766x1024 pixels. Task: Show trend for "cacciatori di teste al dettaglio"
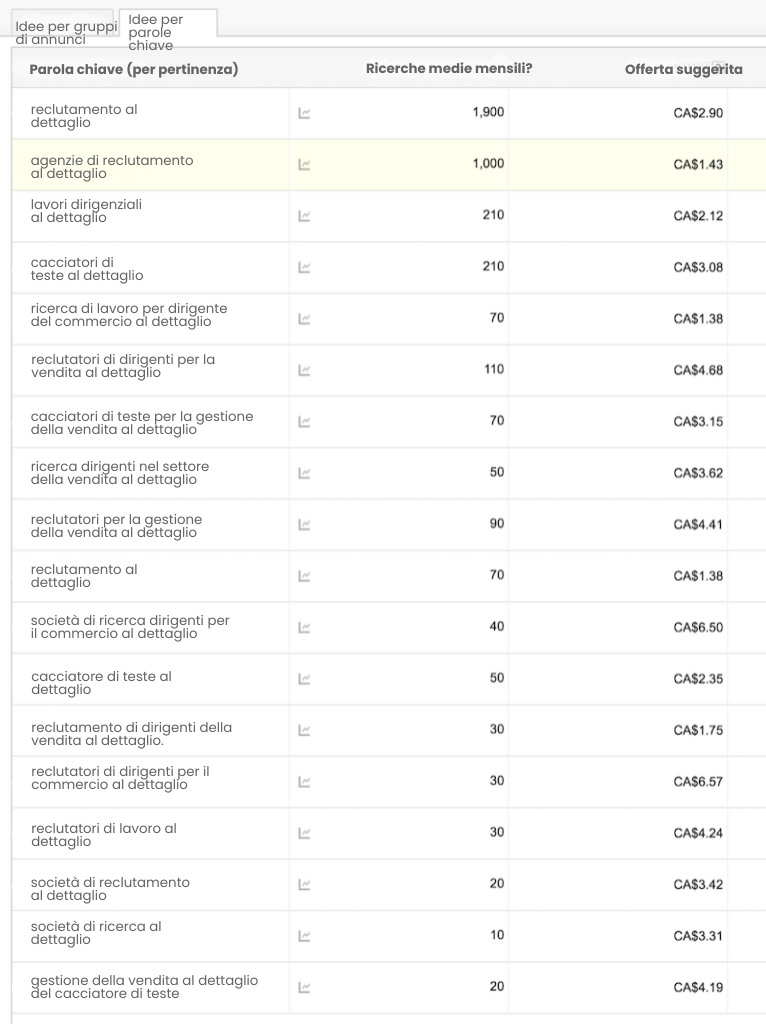(303, 267)
